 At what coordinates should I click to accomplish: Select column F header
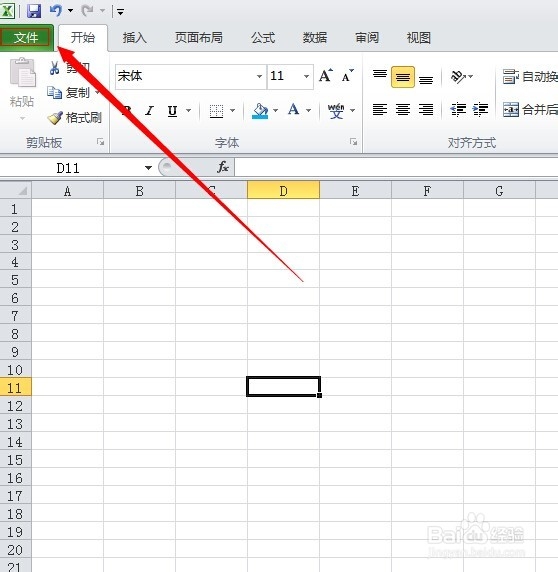click(427, 190)
